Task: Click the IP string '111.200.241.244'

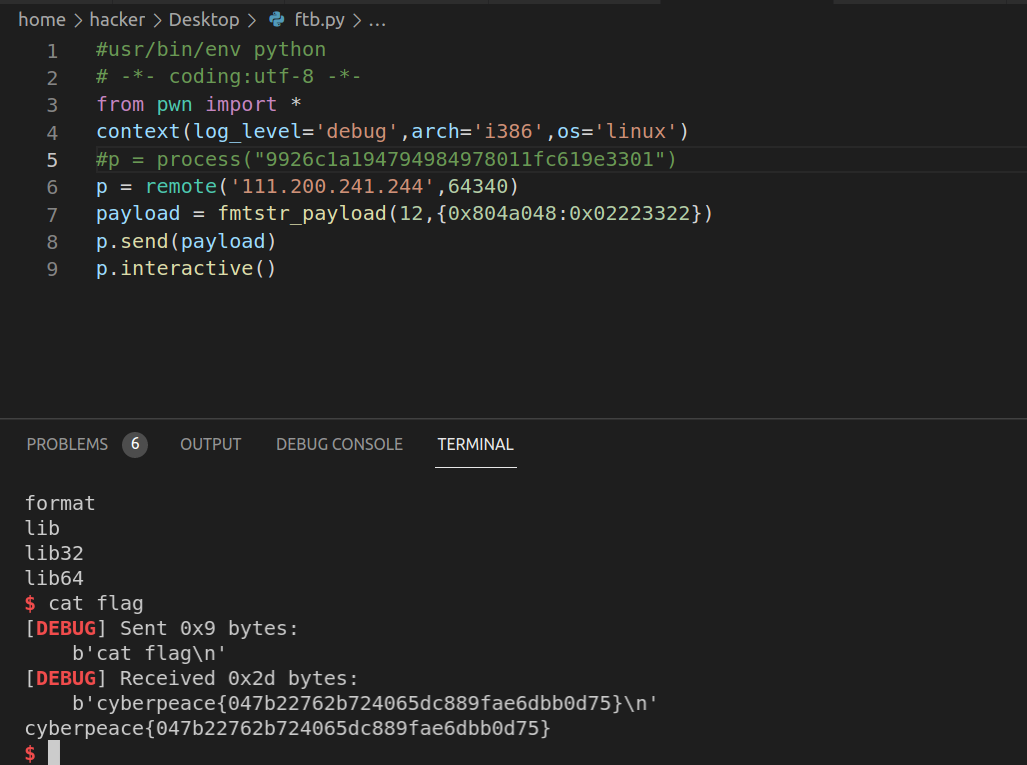Action: pos(332,187)
